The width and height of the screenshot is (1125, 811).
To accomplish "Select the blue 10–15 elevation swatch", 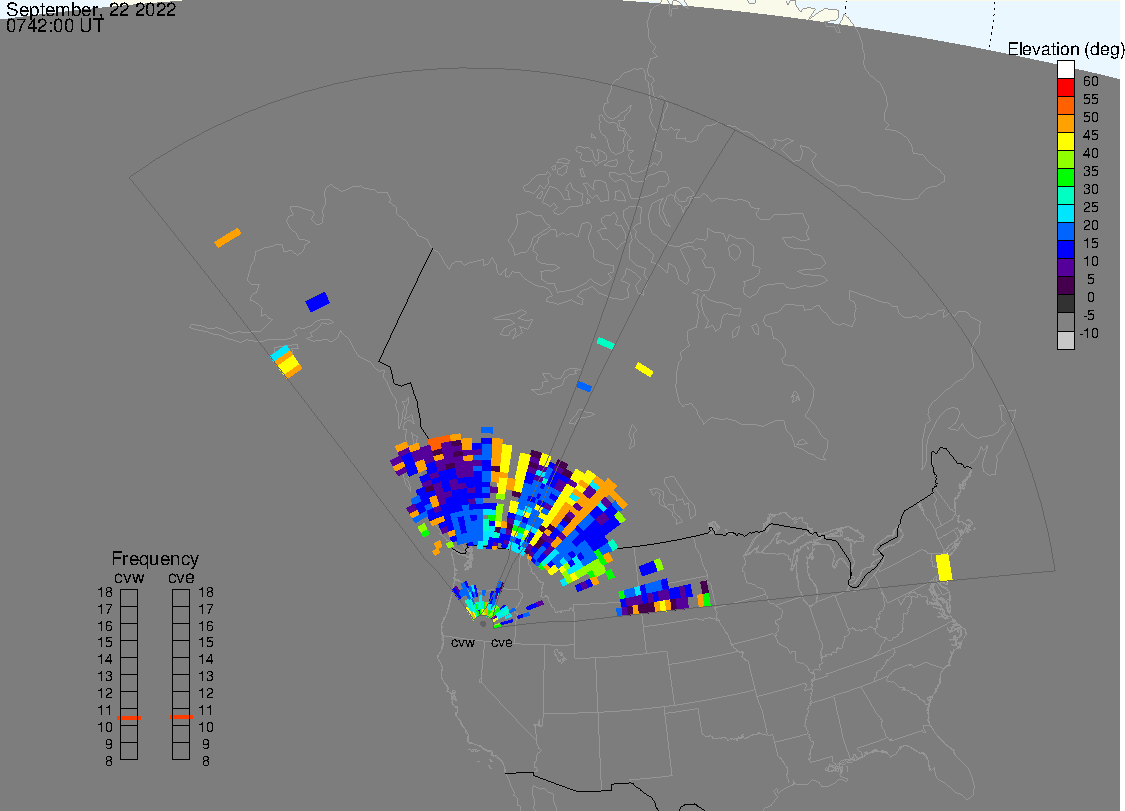I will 1065,250.
